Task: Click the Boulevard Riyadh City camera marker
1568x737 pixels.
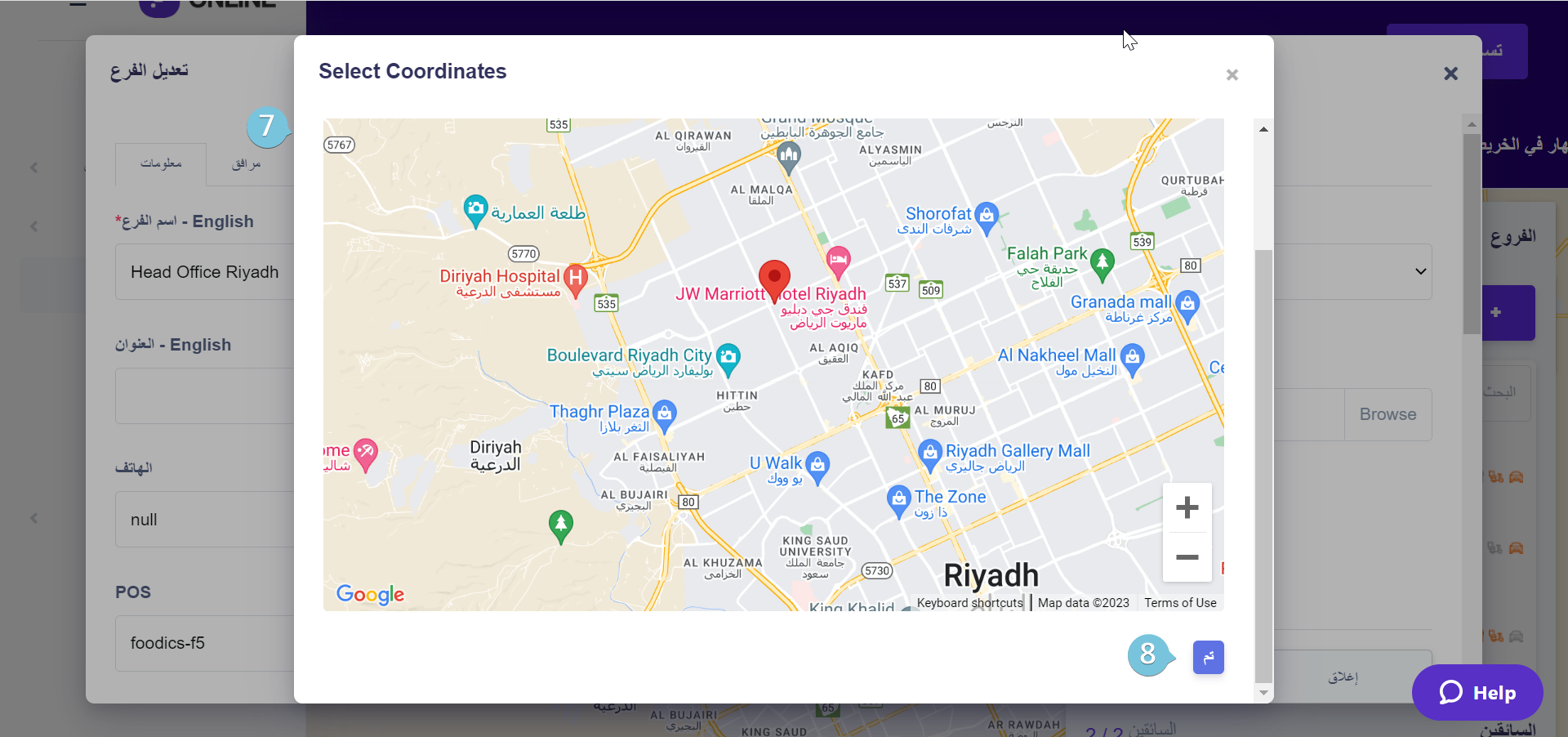Action: (x=728, y=359)
